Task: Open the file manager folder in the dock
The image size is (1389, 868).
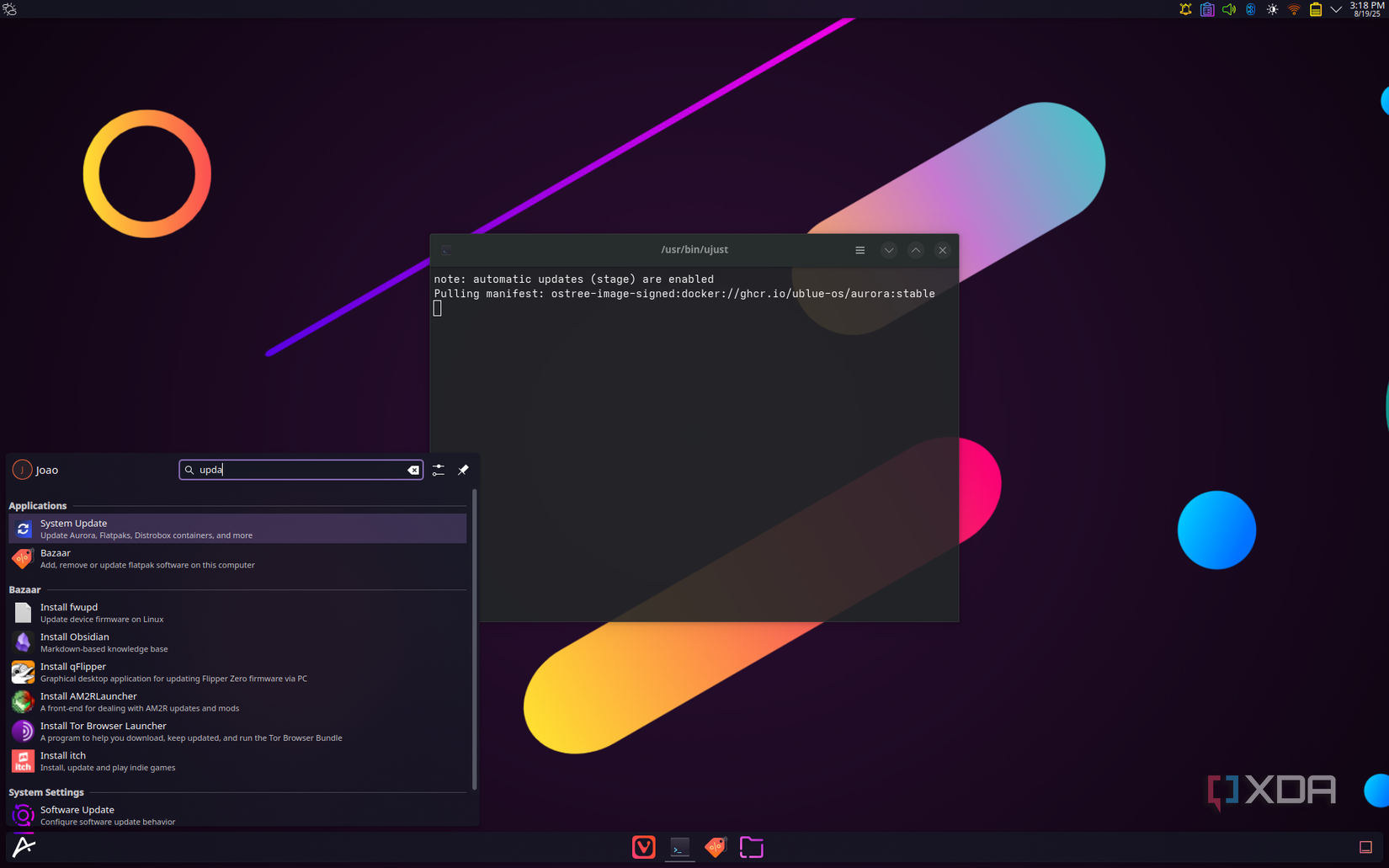Action: click(752, 847)
